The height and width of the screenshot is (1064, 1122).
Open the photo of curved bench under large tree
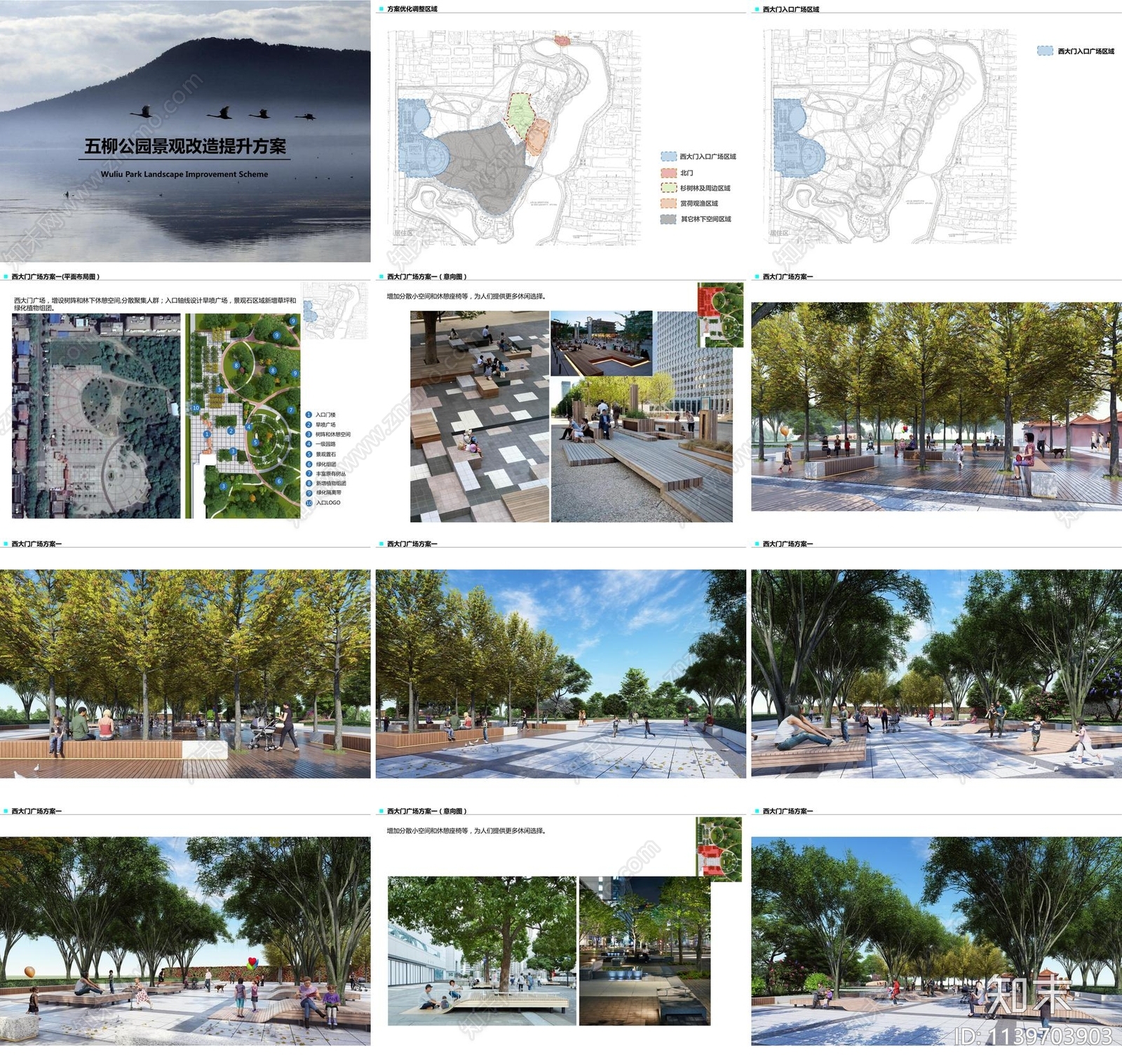[x=482, y=950]
